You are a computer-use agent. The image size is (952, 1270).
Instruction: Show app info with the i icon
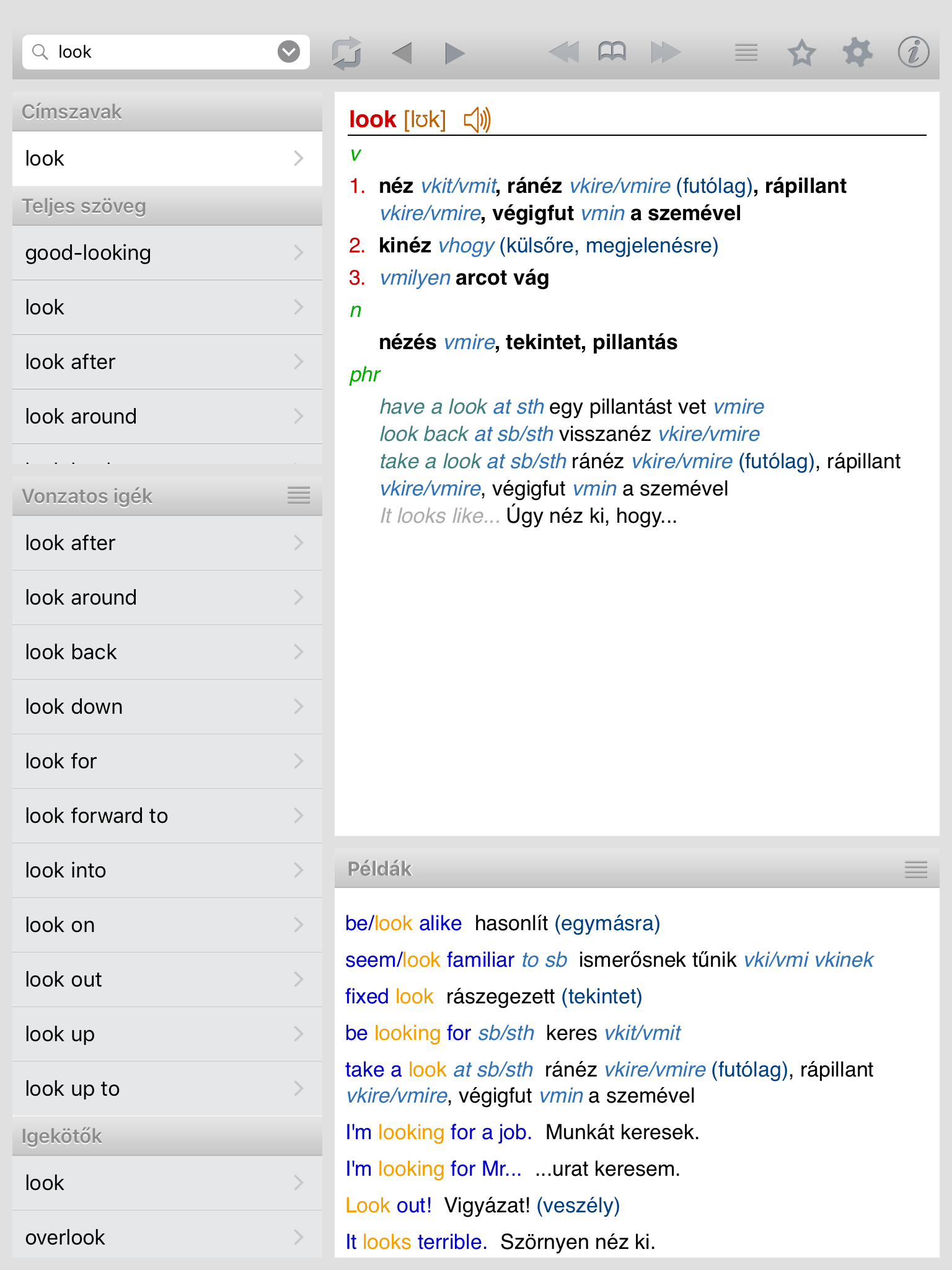coord(914,52)
